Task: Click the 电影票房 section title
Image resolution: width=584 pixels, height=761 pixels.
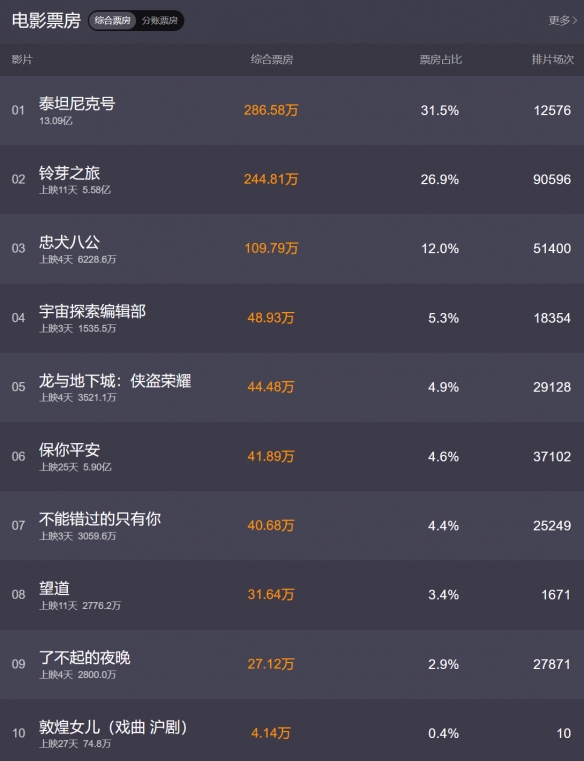Action: [46, 20]
